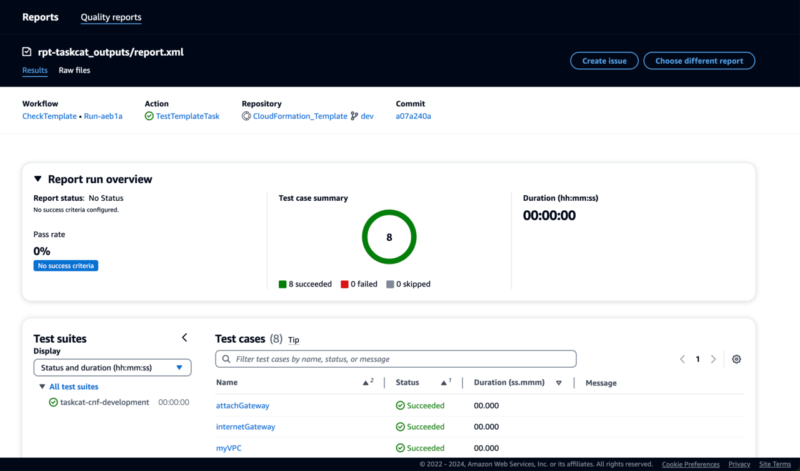The height and width of the screenshot is (471, 800).
Task: Open table preferences gear icon
Action: 736,359
